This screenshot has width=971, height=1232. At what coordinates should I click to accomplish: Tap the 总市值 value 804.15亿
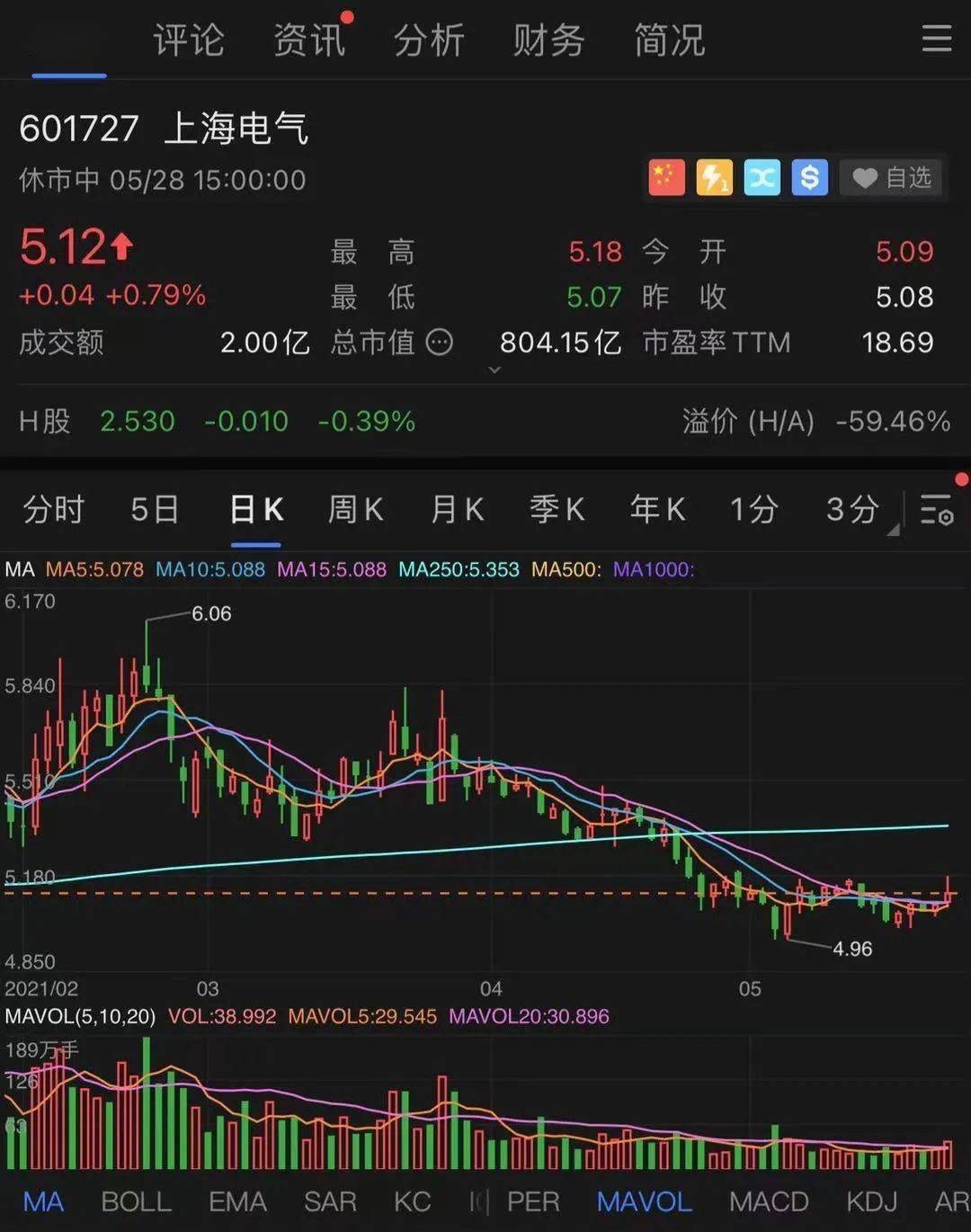(x=560, y=343)
